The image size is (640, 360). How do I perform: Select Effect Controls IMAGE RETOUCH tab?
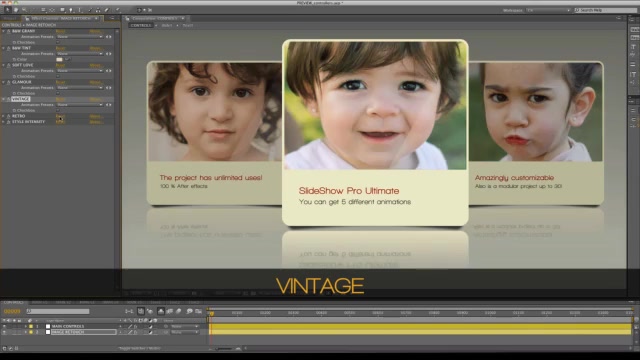click(x=62, y=18)
